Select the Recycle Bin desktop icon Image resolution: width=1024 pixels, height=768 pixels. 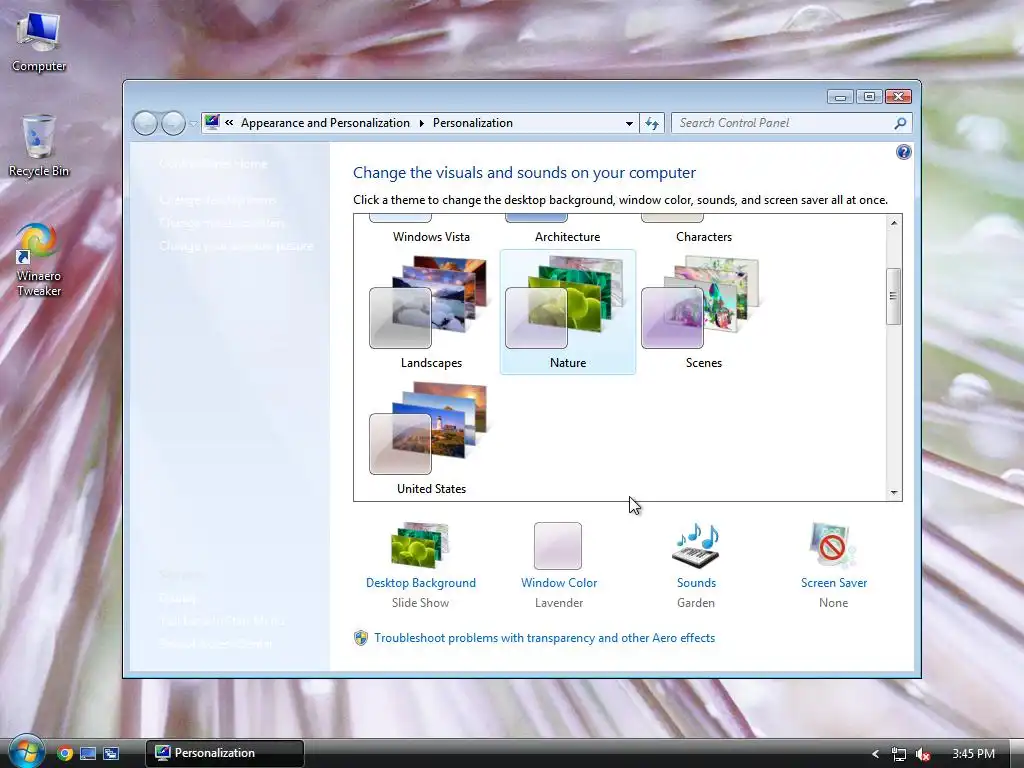coord(39,146)
